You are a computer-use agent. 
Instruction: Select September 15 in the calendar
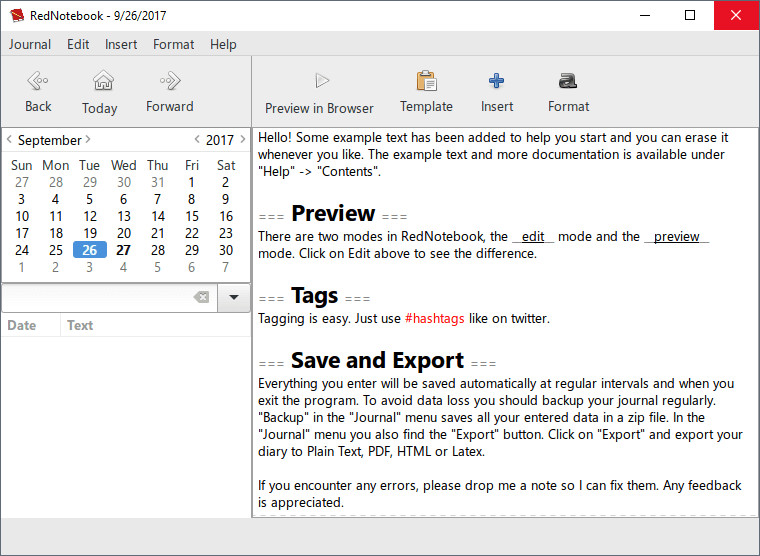pyautogui.click(x=192, y=216)
